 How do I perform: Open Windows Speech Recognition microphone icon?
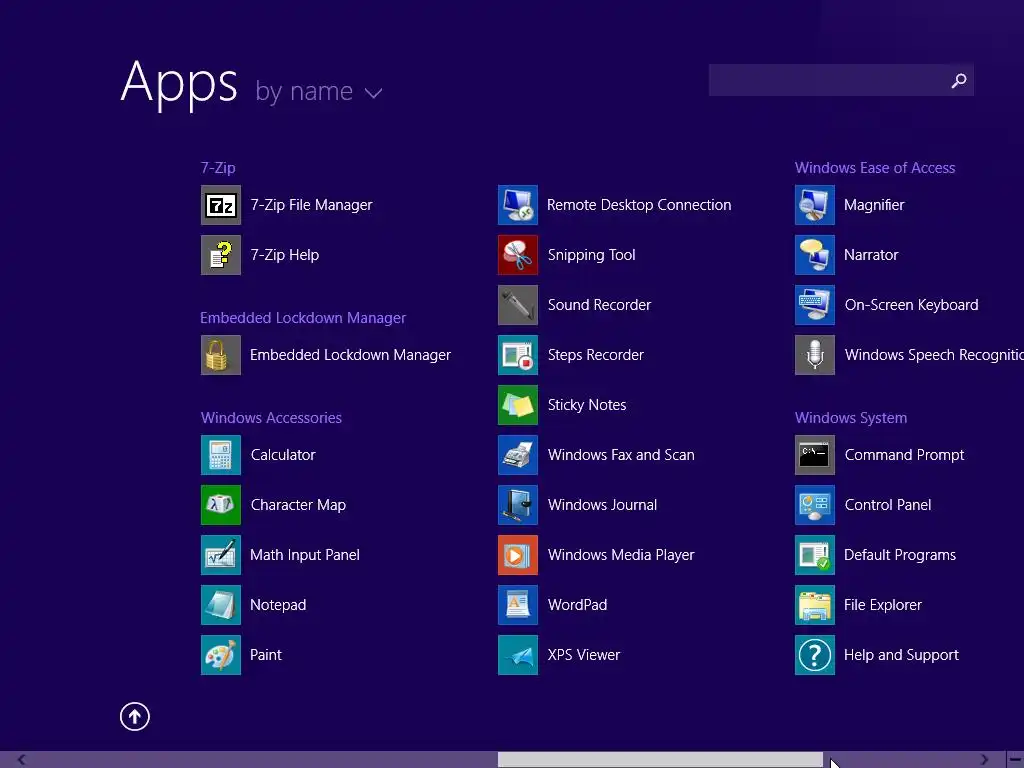[815, 355]
